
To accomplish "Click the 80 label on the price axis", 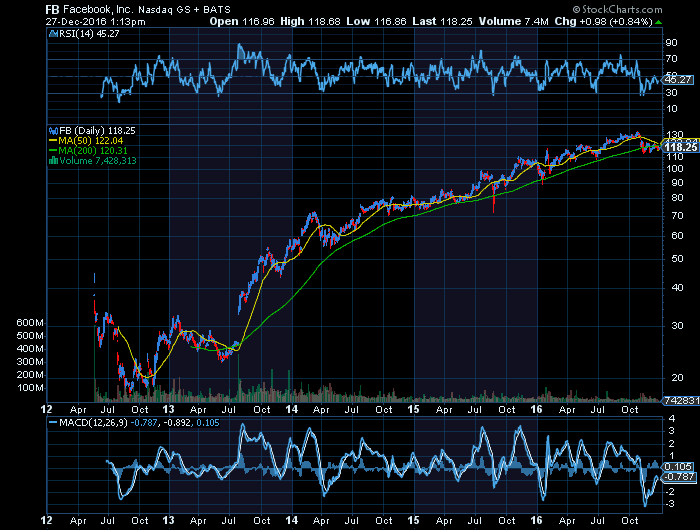I will pos(677,198).
